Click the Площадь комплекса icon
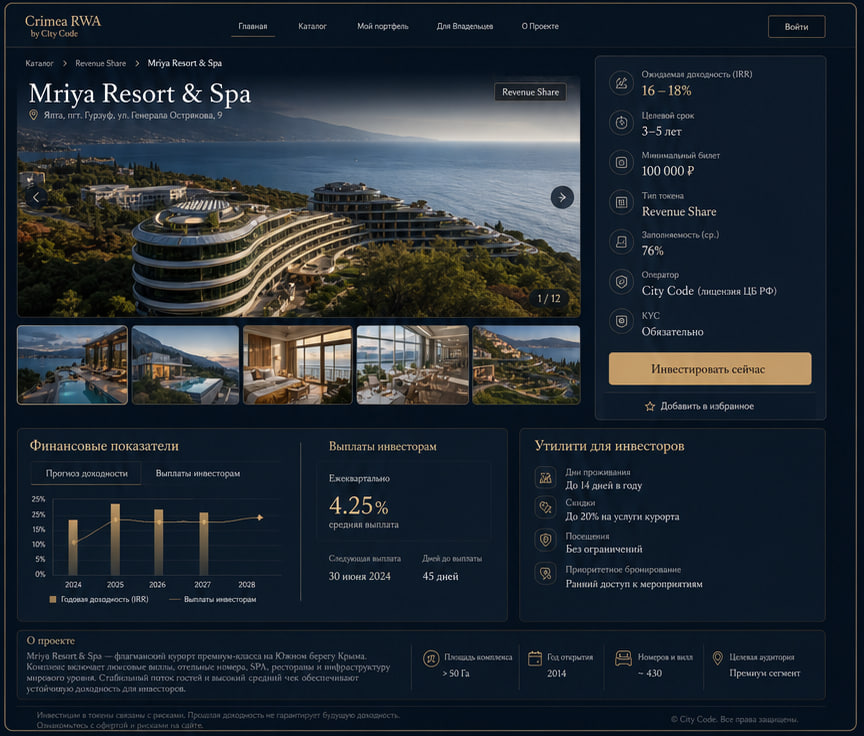 click(x=431, y=658)
